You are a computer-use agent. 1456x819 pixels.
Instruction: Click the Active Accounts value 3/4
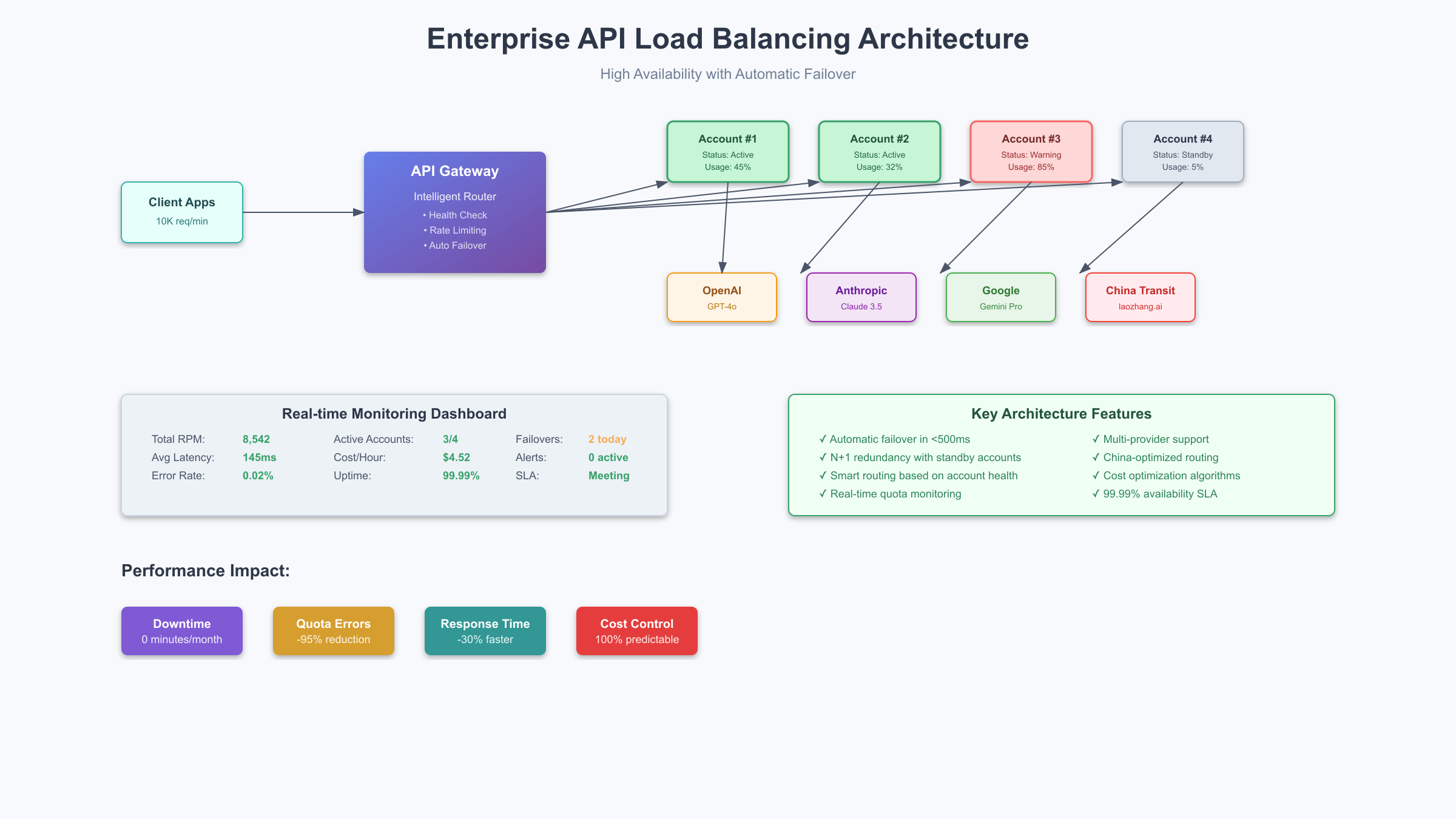[x=450, y=439]
